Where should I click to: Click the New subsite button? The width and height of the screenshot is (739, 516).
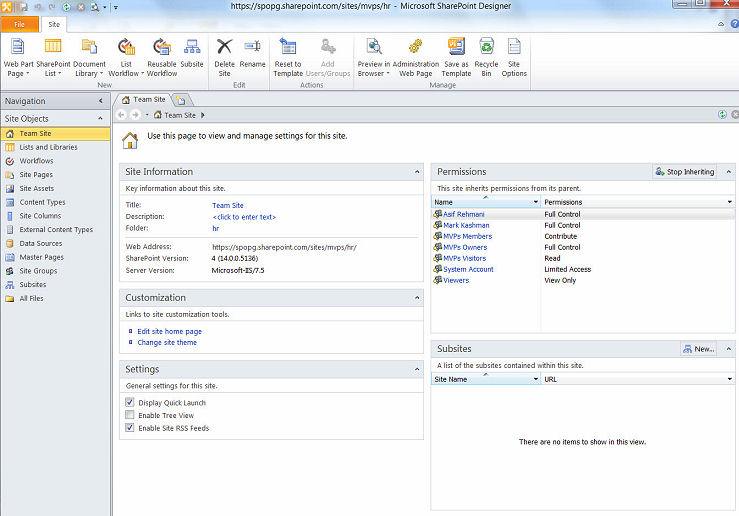[x=698, y=349]
